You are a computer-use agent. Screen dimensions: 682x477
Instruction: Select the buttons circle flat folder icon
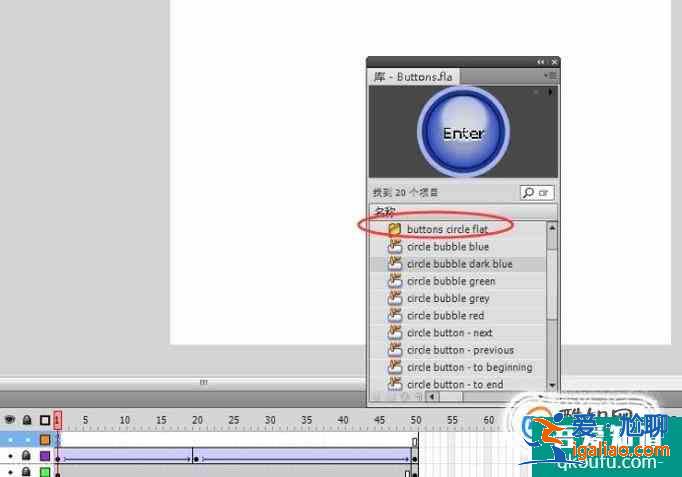pyautogui.click(x=394, y=229)
